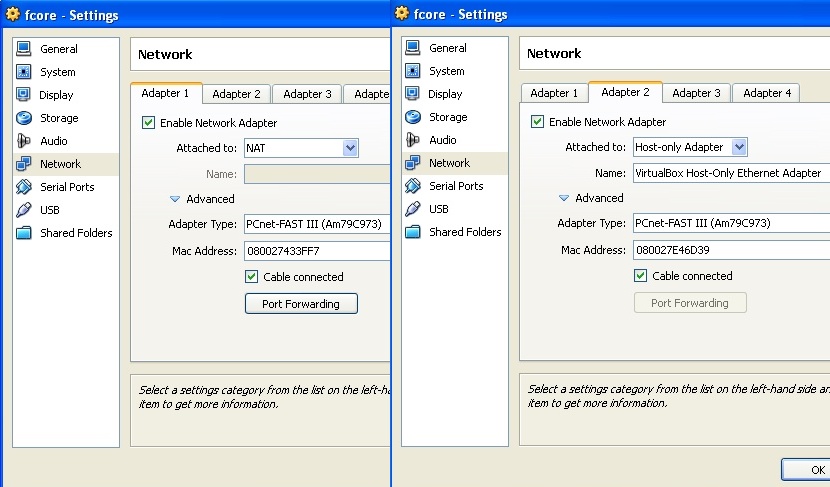Click USB plug icon in left settings window
The width and height of the screenshot is (830, 487).
24,210
